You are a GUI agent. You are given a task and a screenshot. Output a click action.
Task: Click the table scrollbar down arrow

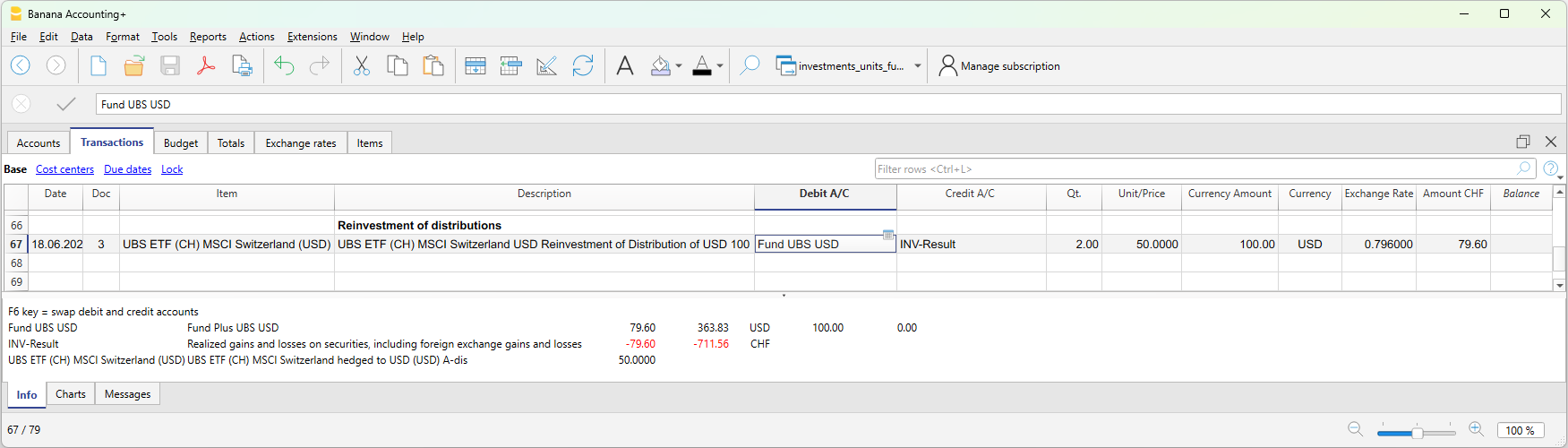coord(1560,285)
